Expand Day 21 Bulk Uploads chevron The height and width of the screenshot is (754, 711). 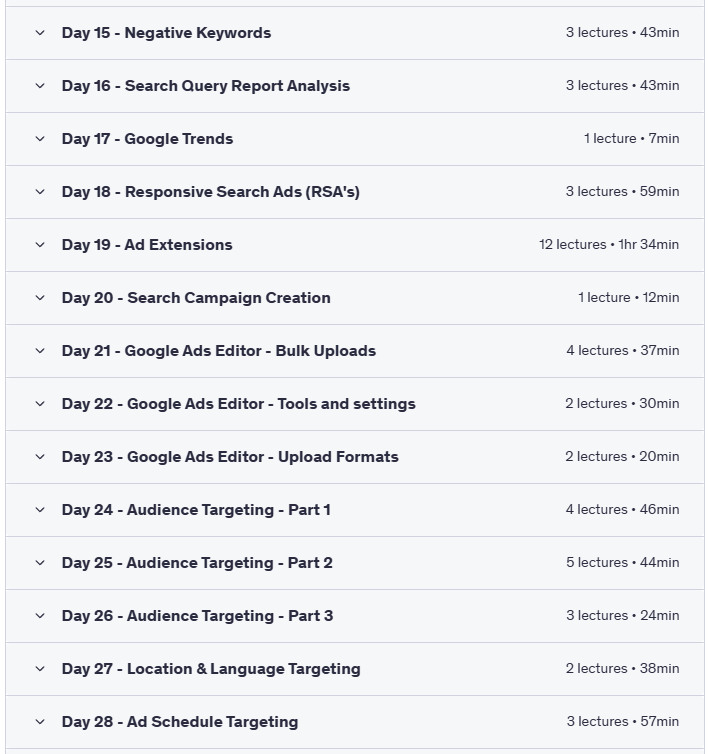[40, 351]
